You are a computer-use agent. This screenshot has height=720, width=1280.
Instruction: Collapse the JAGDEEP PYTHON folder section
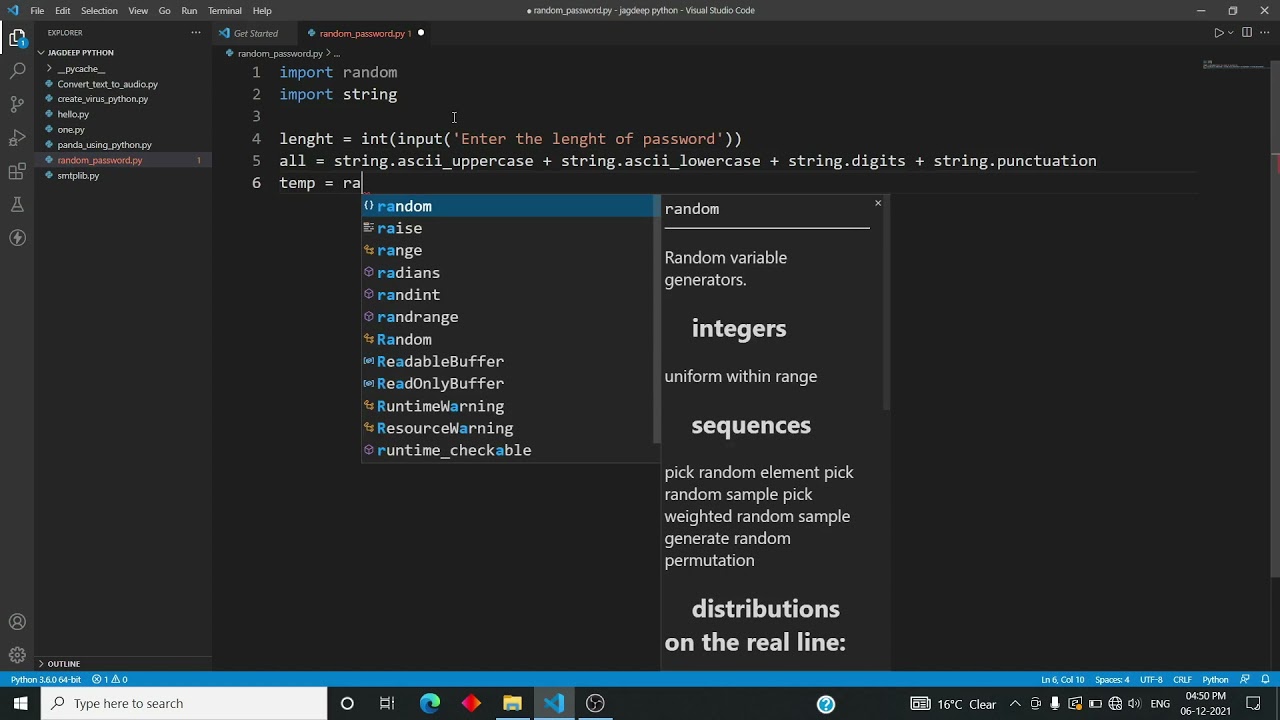coord(125,52)
